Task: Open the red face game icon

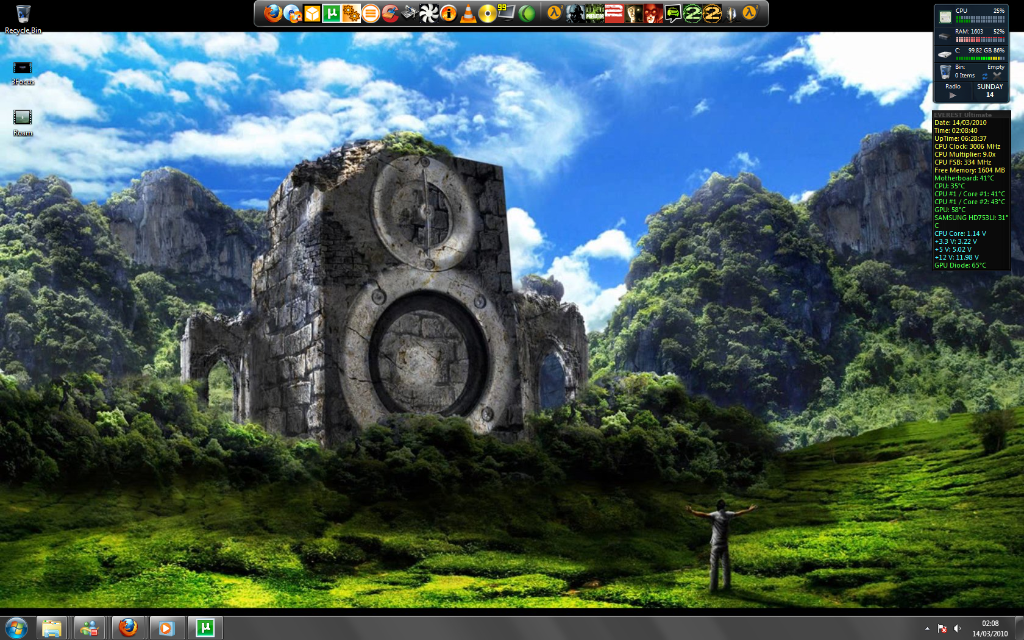Action: (x=653, y=13)
